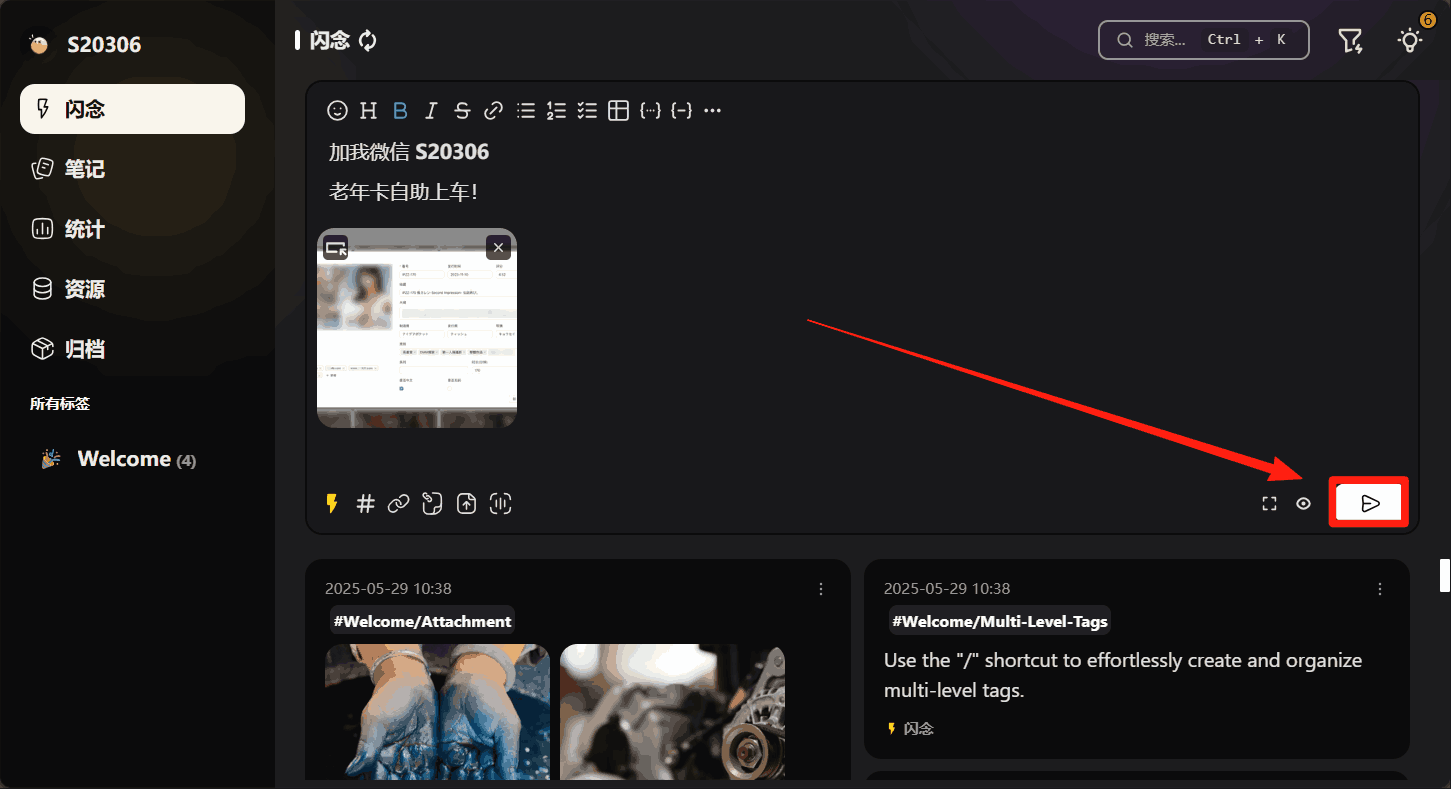Expand more toolbar options with ellipsis
The image size is (1451, 789).
click(x=712, y=111)
